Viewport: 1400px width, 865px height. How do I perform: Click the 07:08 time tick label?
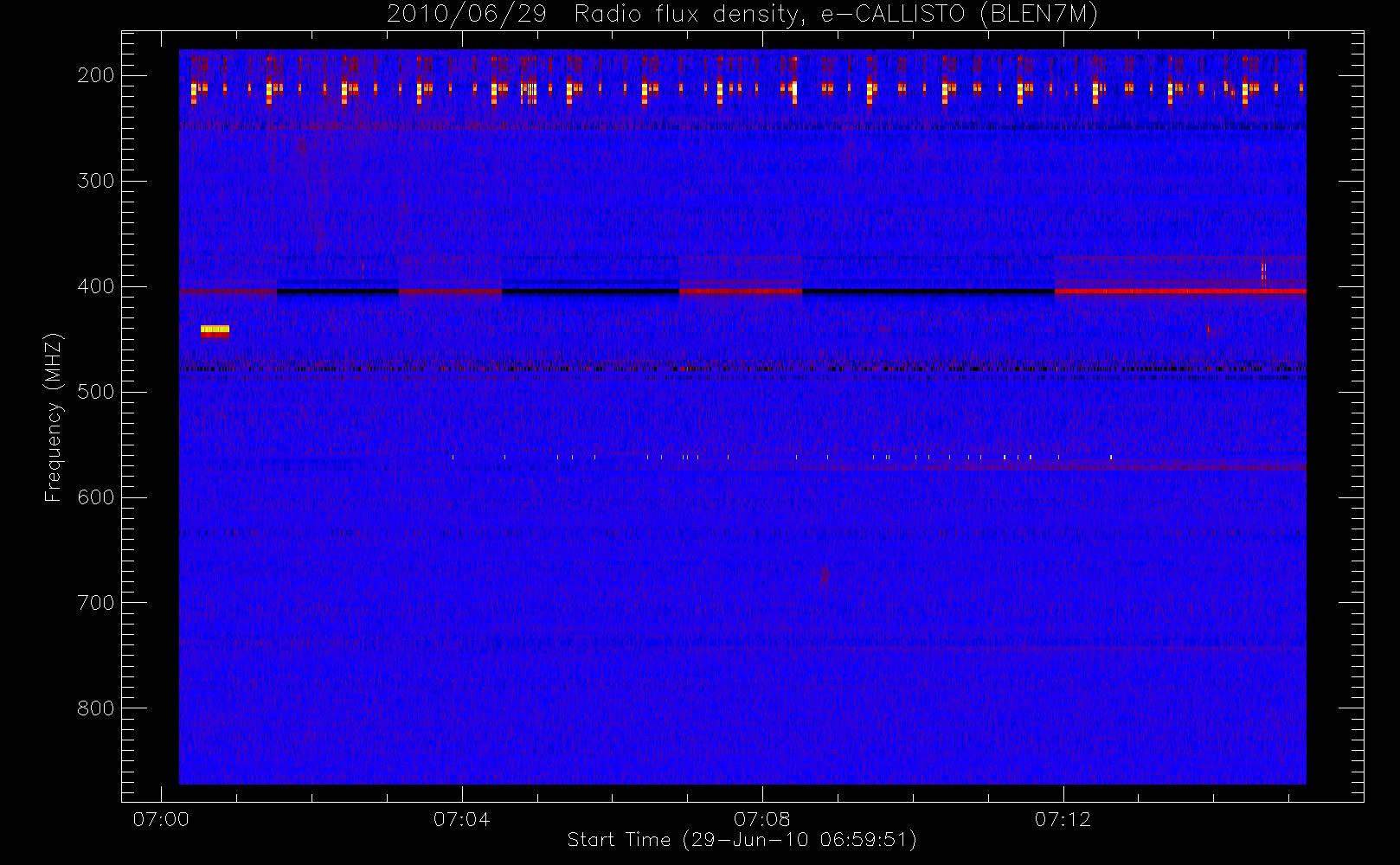click(762, 819)
